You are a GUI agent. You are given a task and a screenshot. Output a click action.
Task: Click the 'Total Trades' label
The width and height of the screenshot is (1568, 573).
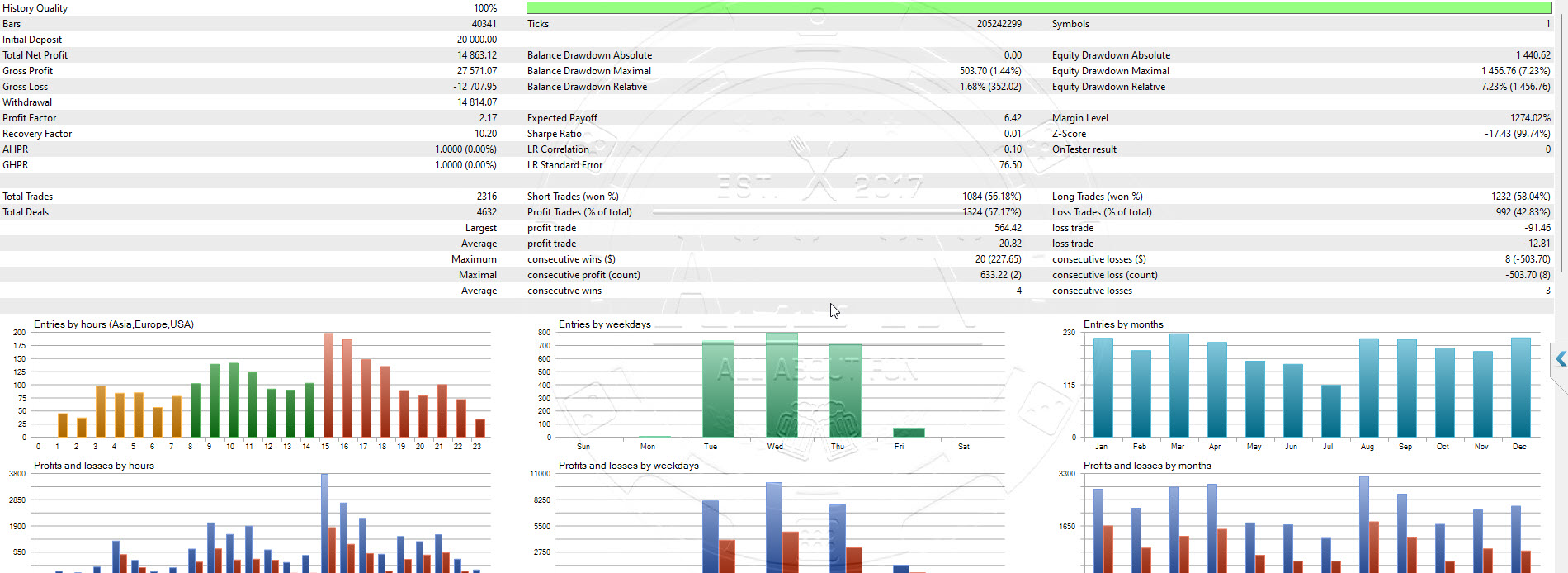[x=28, y=197]
